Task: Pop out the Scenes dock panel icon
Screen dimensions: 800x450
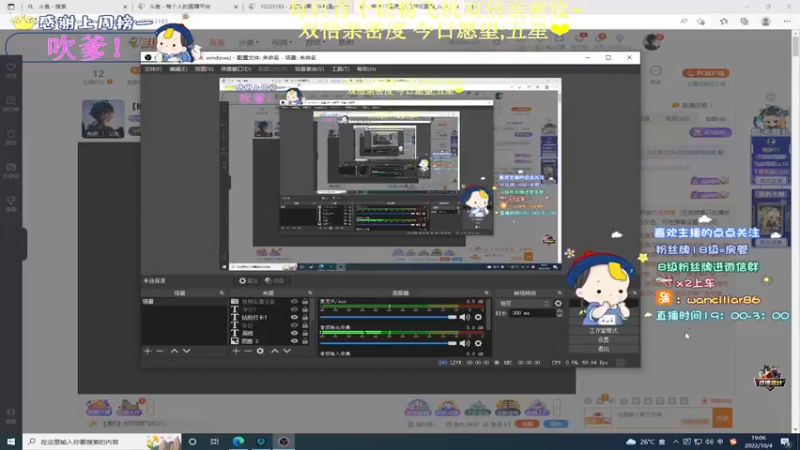Action: pyautogui.click(x=221, y=293)
